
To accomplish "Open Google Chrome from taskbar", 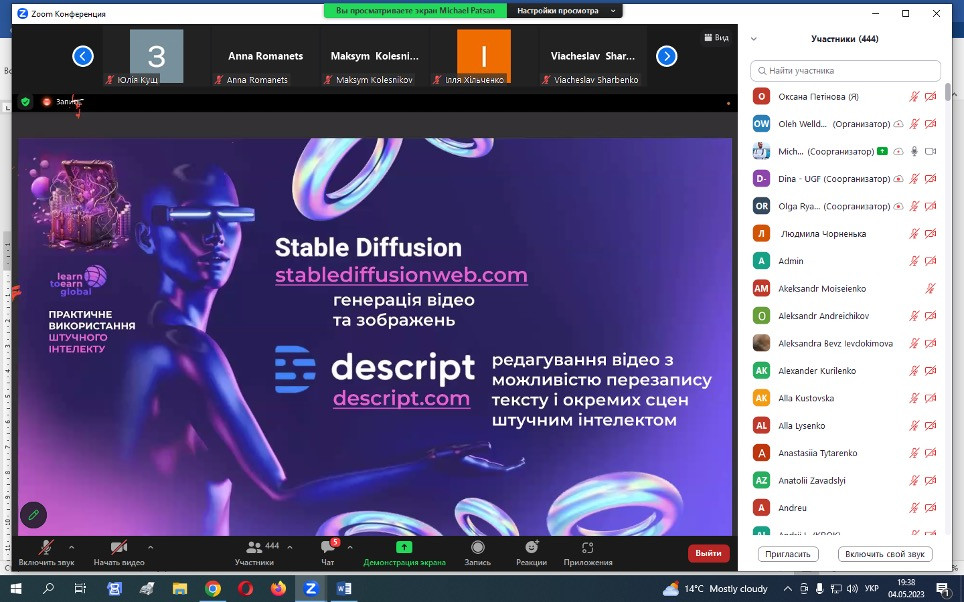I will pos(213,588).
